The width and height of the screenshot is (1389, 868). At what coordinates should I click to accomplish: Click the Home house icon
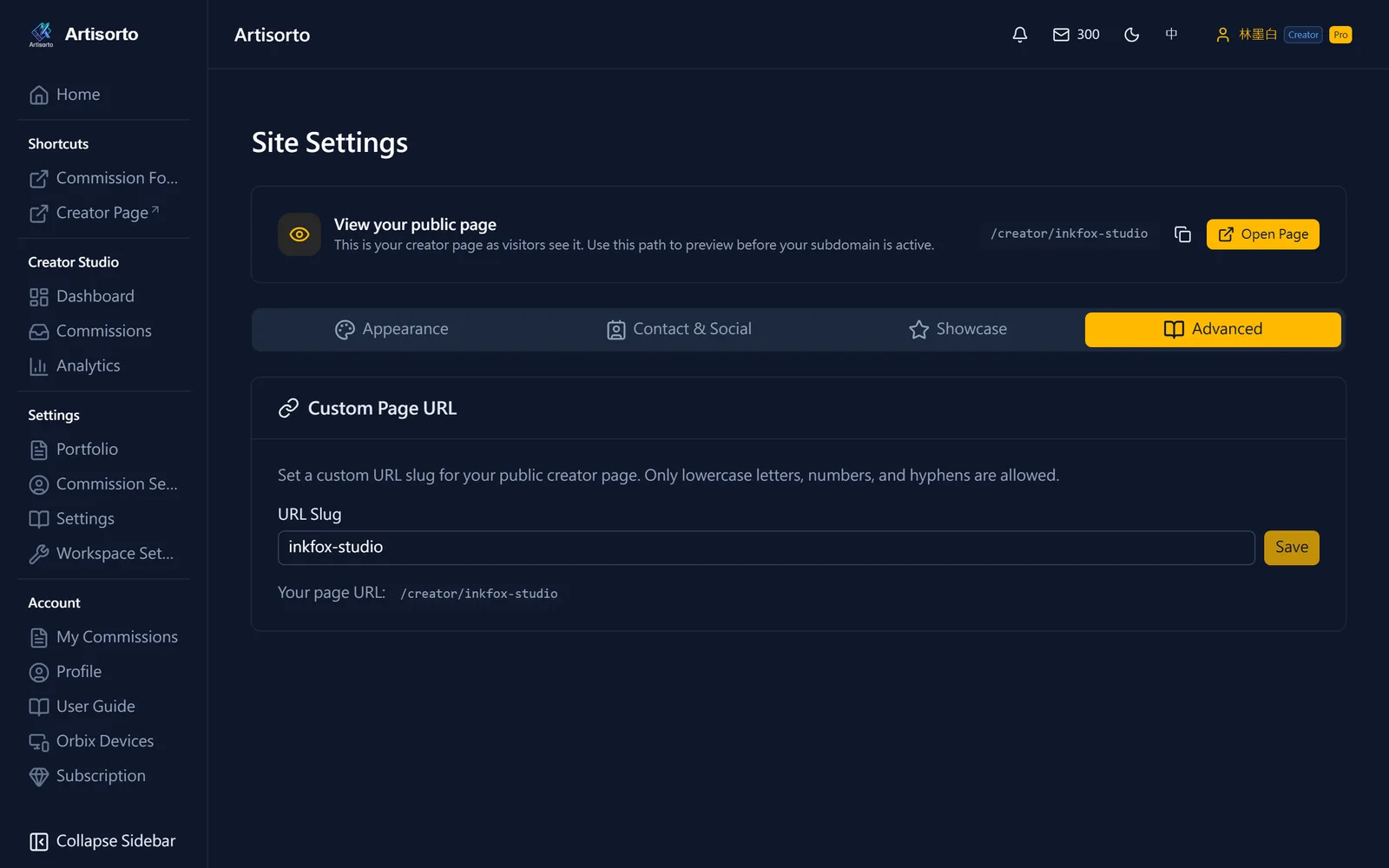pyautogui.click(x=39, y=95)
